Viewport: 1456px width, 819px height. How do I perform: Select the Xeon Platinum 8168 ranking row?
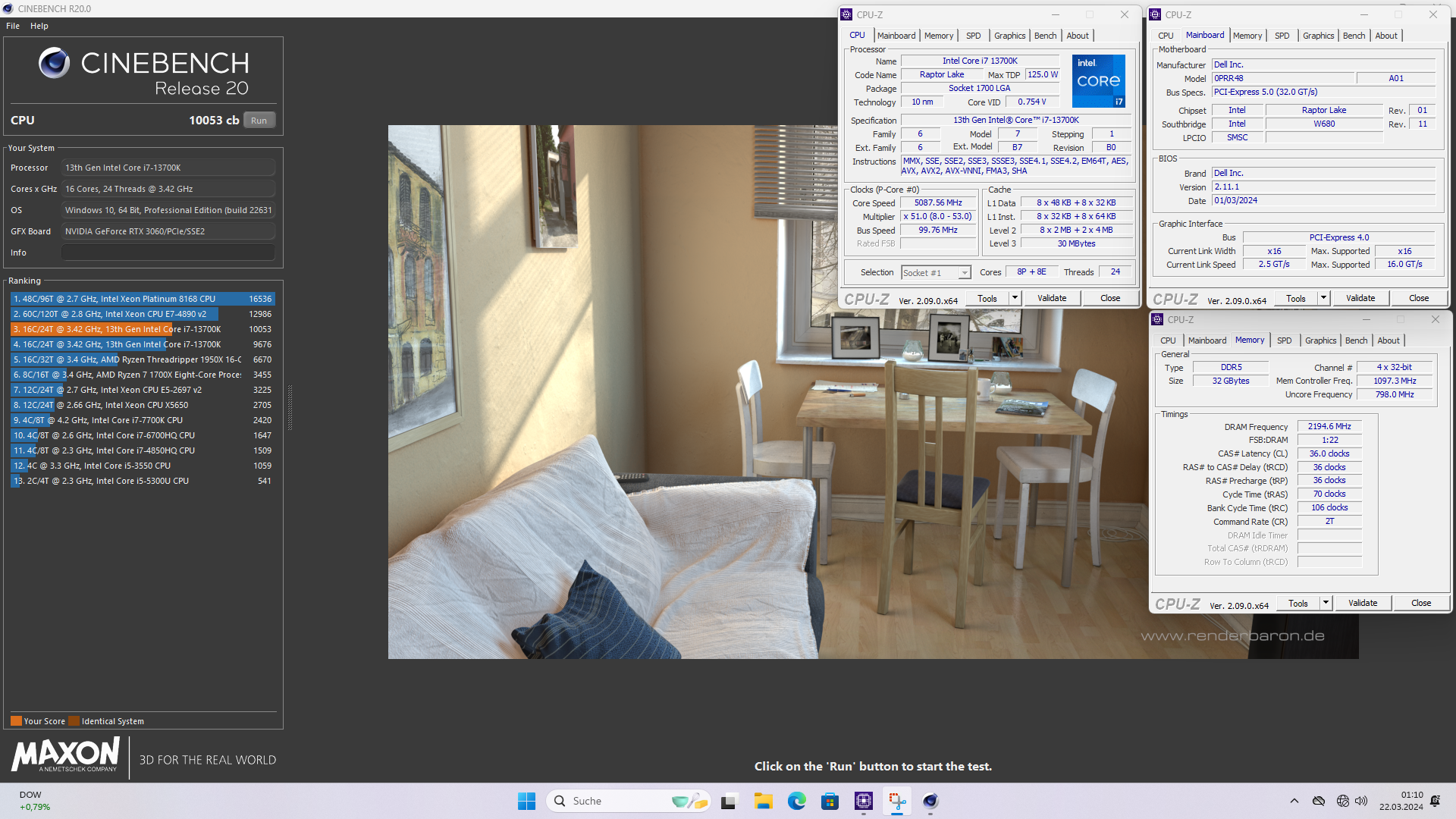click(142, 299)
